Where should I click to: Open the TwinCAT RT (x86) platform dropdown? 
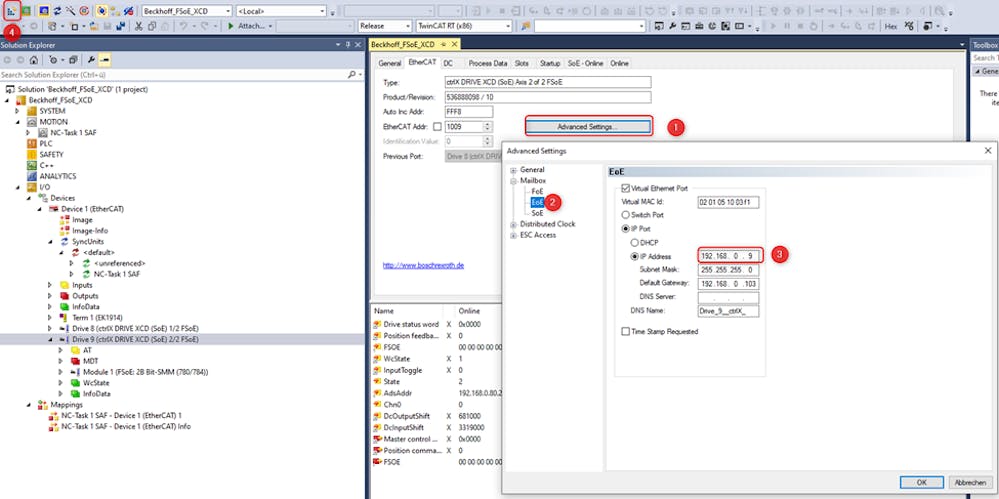[508, 26]
